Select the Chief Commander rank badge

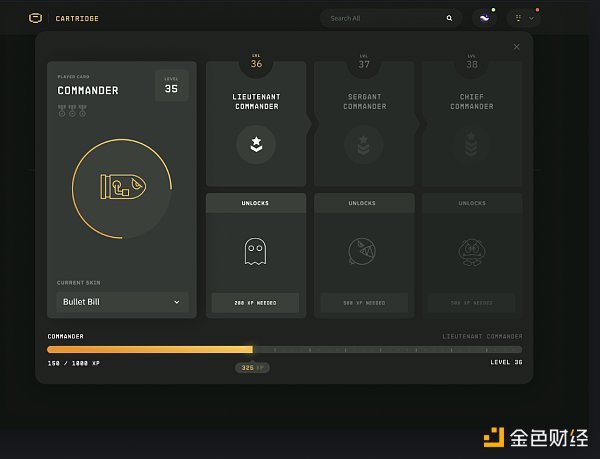(471, 144)
